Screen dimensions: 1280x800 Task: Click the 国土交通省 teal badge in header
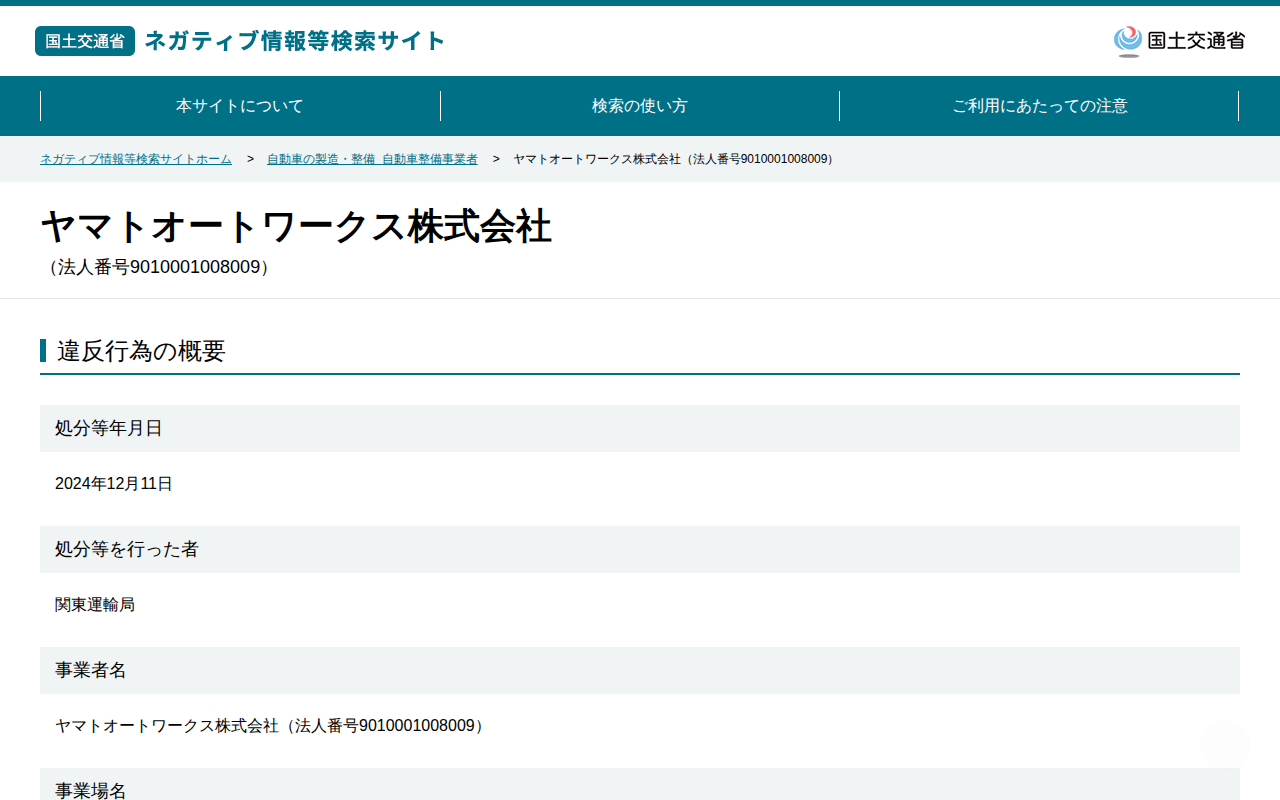point(85,41)
